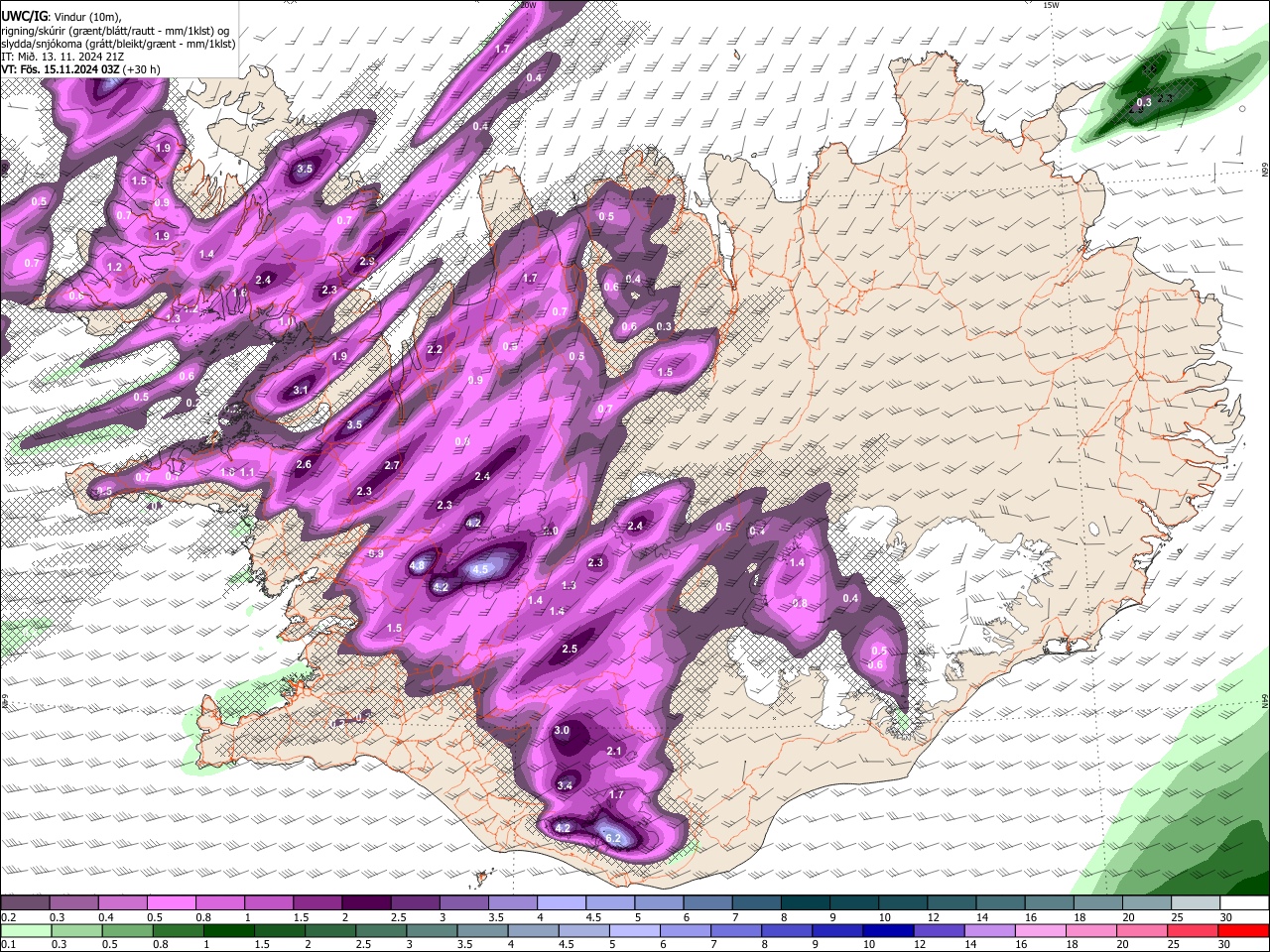Image resolution: width=1270 pixels, height=952 pixels.
Task: Pick the bright pink 0.5 snow scale swatch
Action: click(171, 903)
